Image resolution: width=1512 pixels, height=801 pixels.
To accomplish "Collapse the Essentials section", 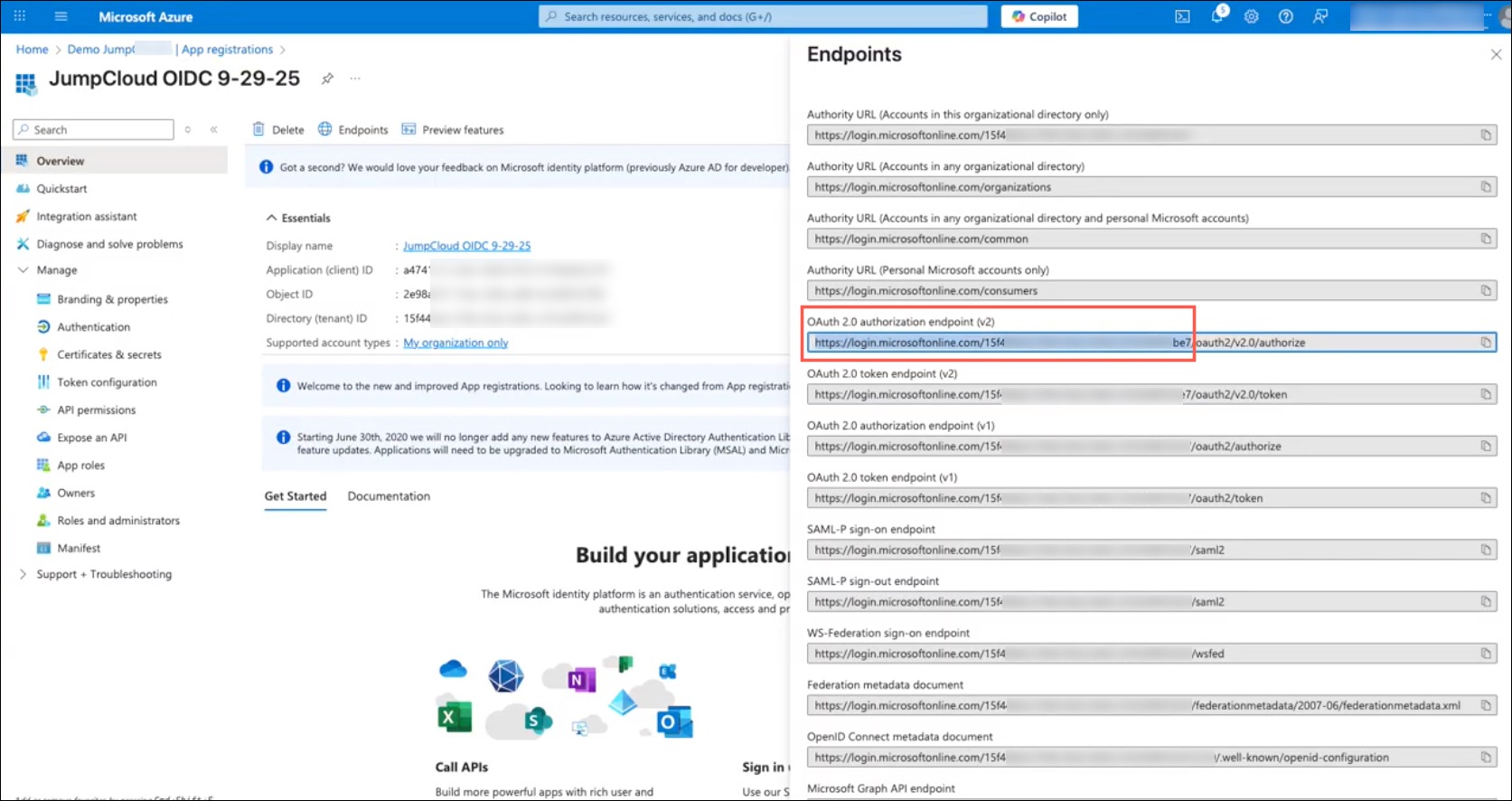I will 271,218.
